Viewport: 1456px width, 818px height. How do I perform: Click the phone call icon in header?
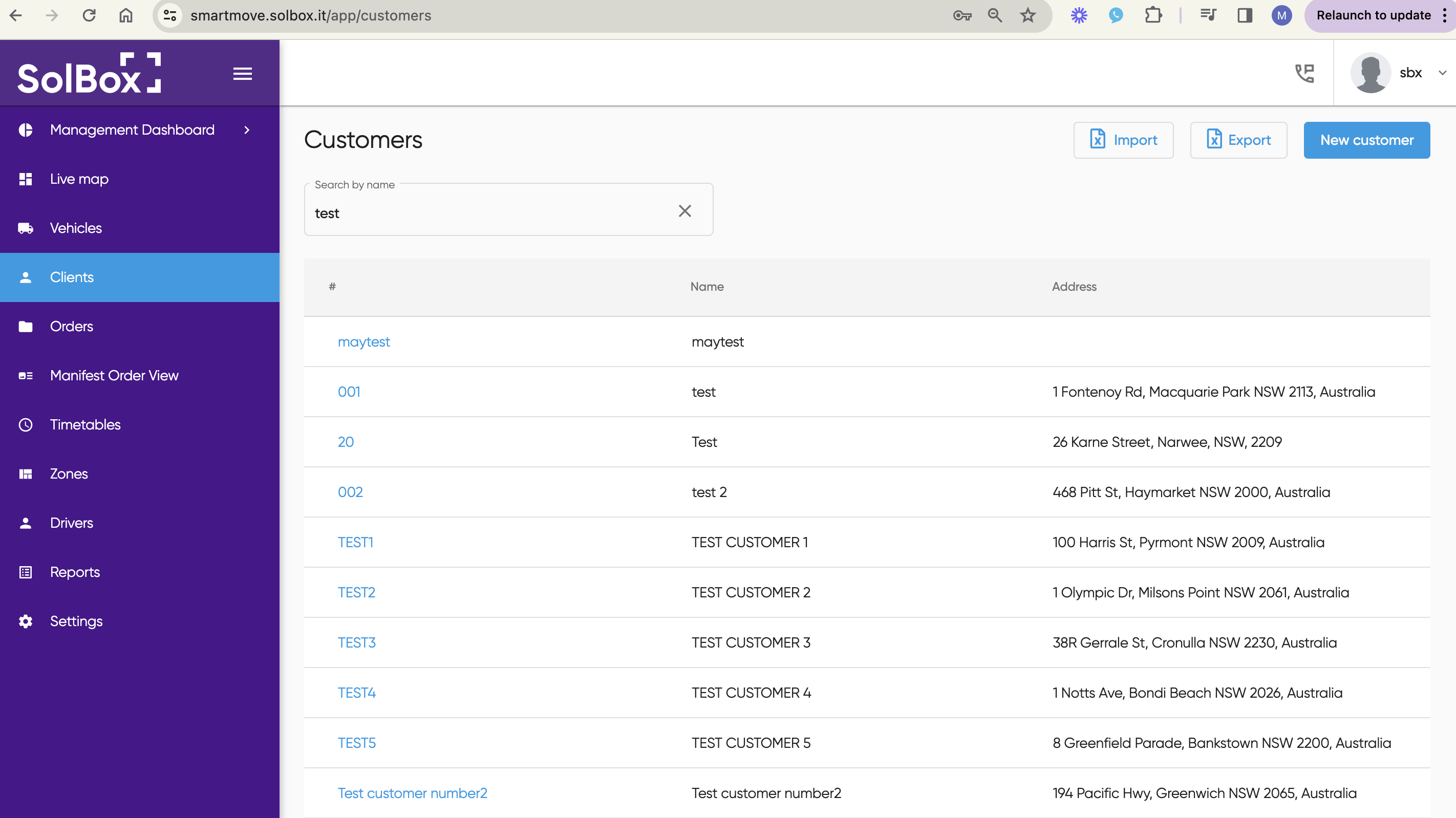click(1304, 73)
